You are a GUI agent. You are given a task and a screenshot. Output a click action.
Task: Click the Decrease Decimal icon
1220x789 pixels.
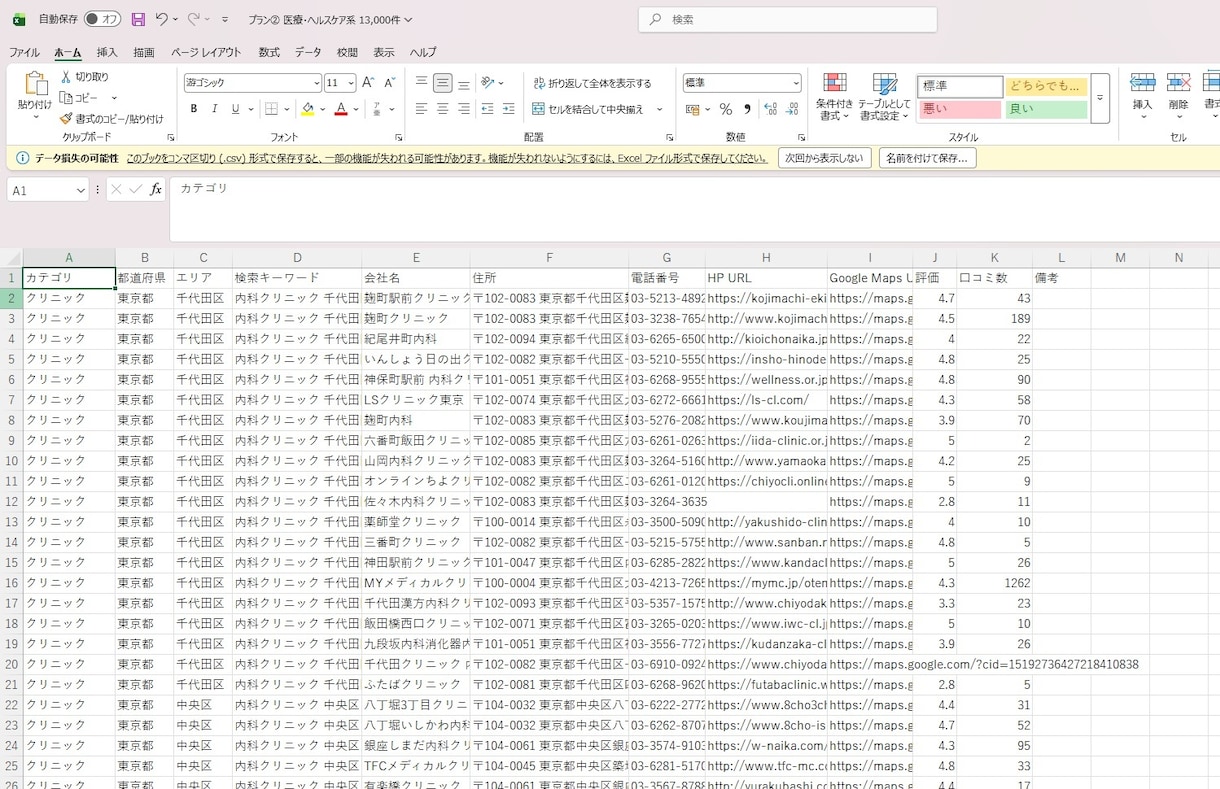794,109
